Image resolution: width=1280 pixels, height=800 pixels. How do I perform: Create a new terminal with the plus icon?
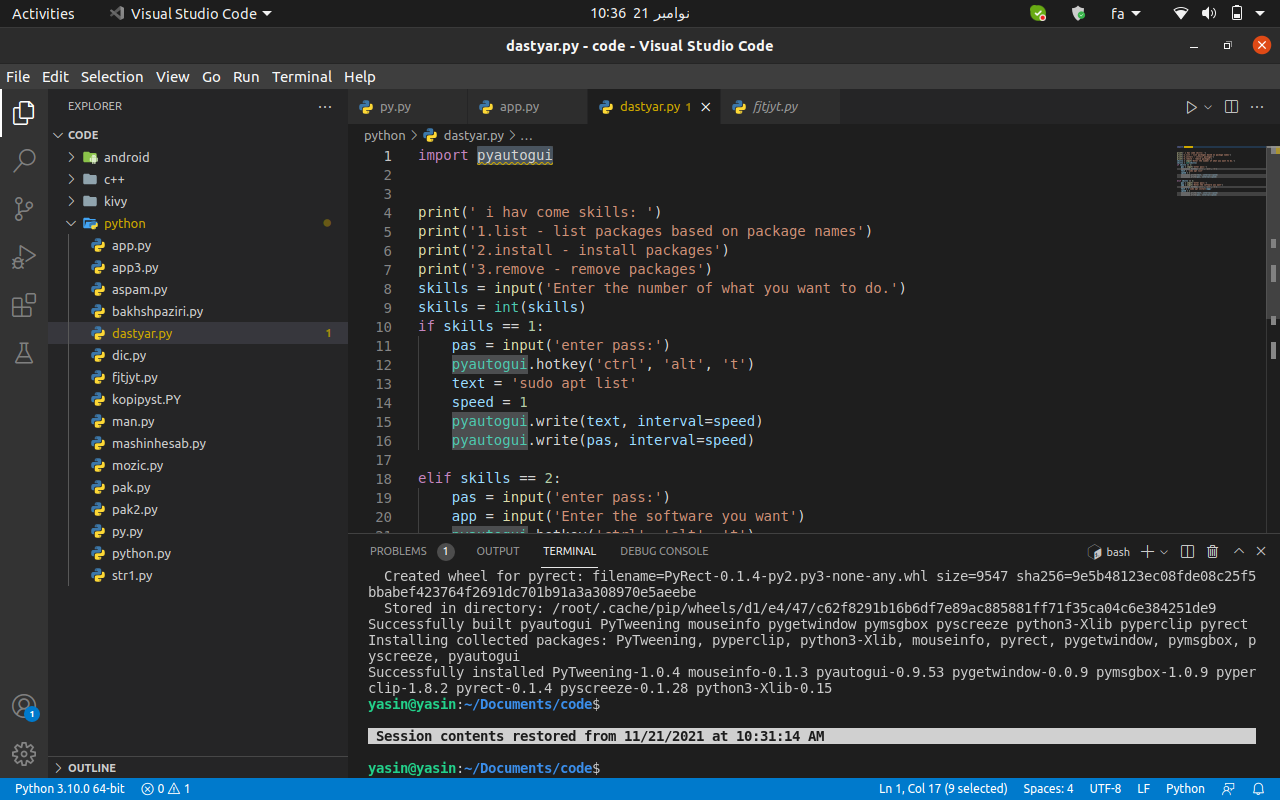pyautogui.click(x=1147, y=551)
